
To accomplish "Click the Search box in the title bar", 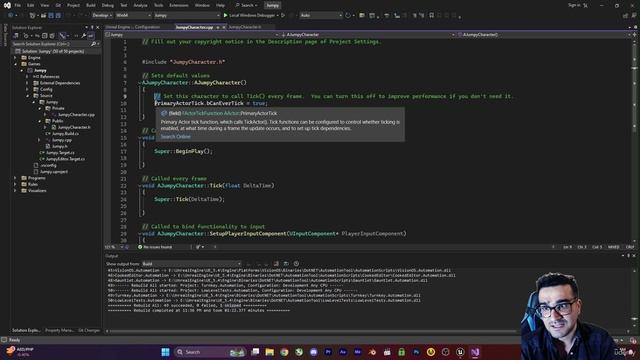I will click(x=247, y=5).
